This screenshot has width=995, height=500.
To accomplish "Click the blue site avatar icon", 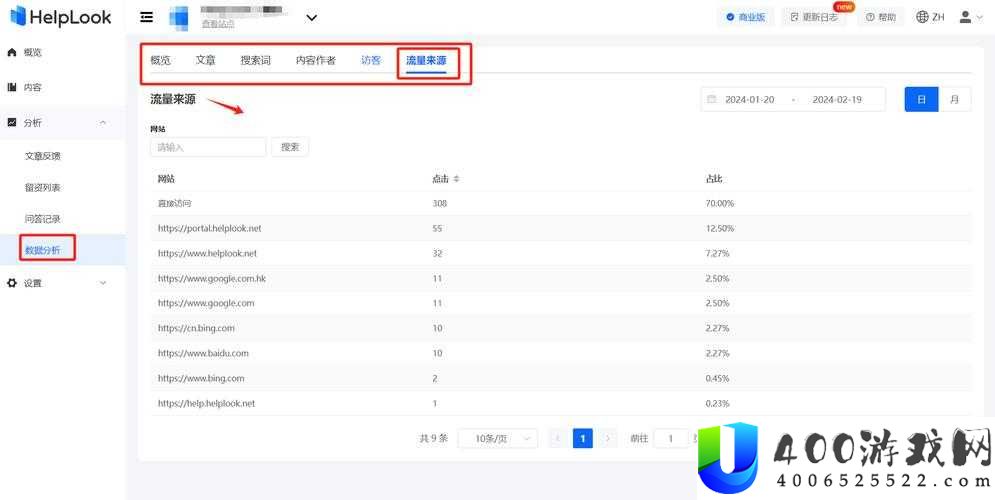I will click(178, 18).
